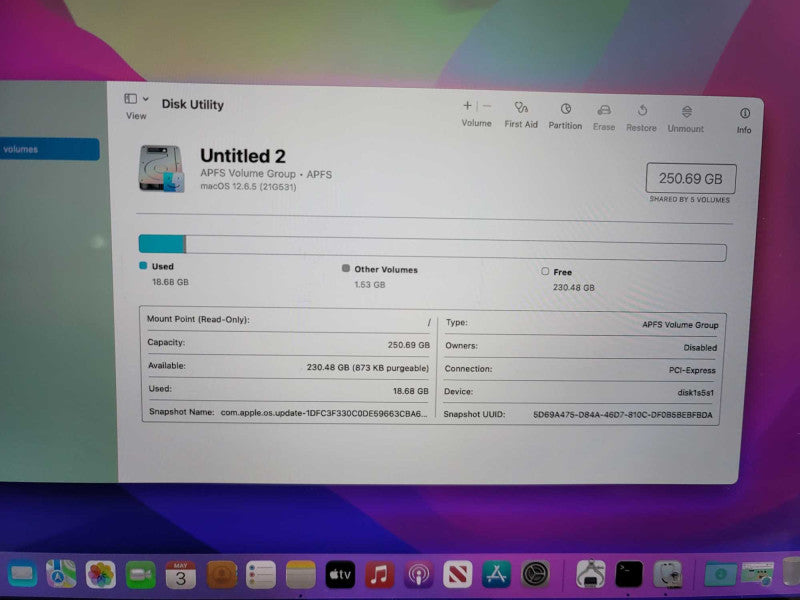This screenshot has height=600, width=800.
Task: Open News from the Dock
Action: pos(458,574)
